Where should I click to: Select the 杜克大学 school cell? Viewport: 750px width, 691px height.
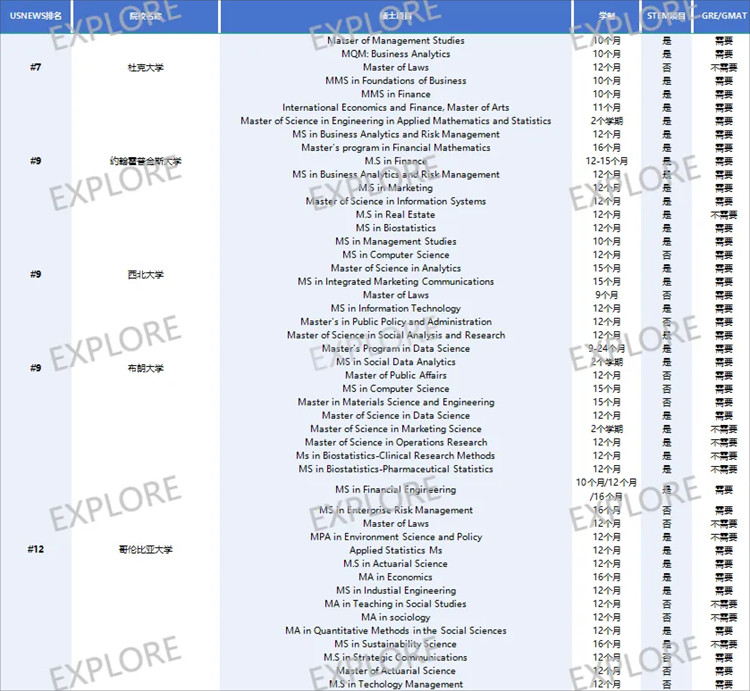point(145,68)
